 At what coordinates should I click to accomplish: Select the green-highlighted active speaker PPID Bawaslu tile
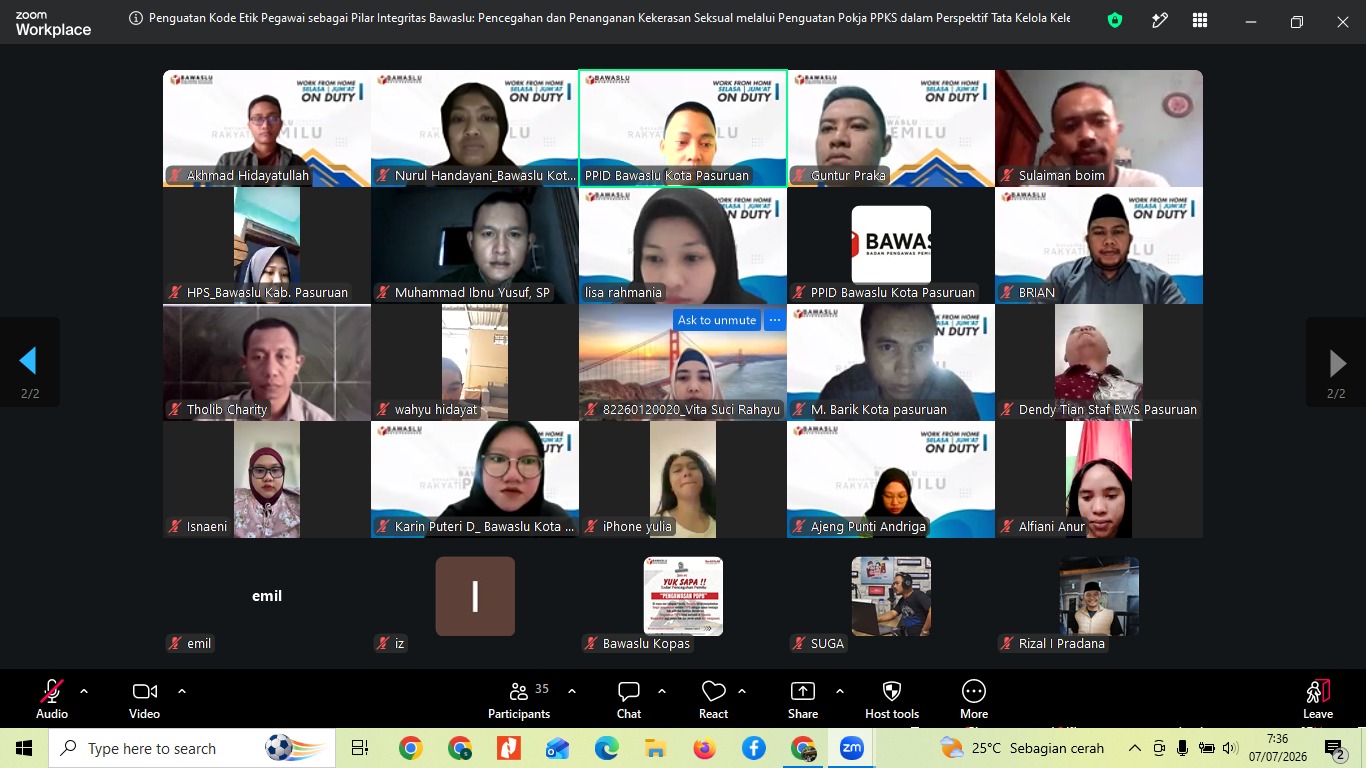pyautogui.click(x=683, y=128)
